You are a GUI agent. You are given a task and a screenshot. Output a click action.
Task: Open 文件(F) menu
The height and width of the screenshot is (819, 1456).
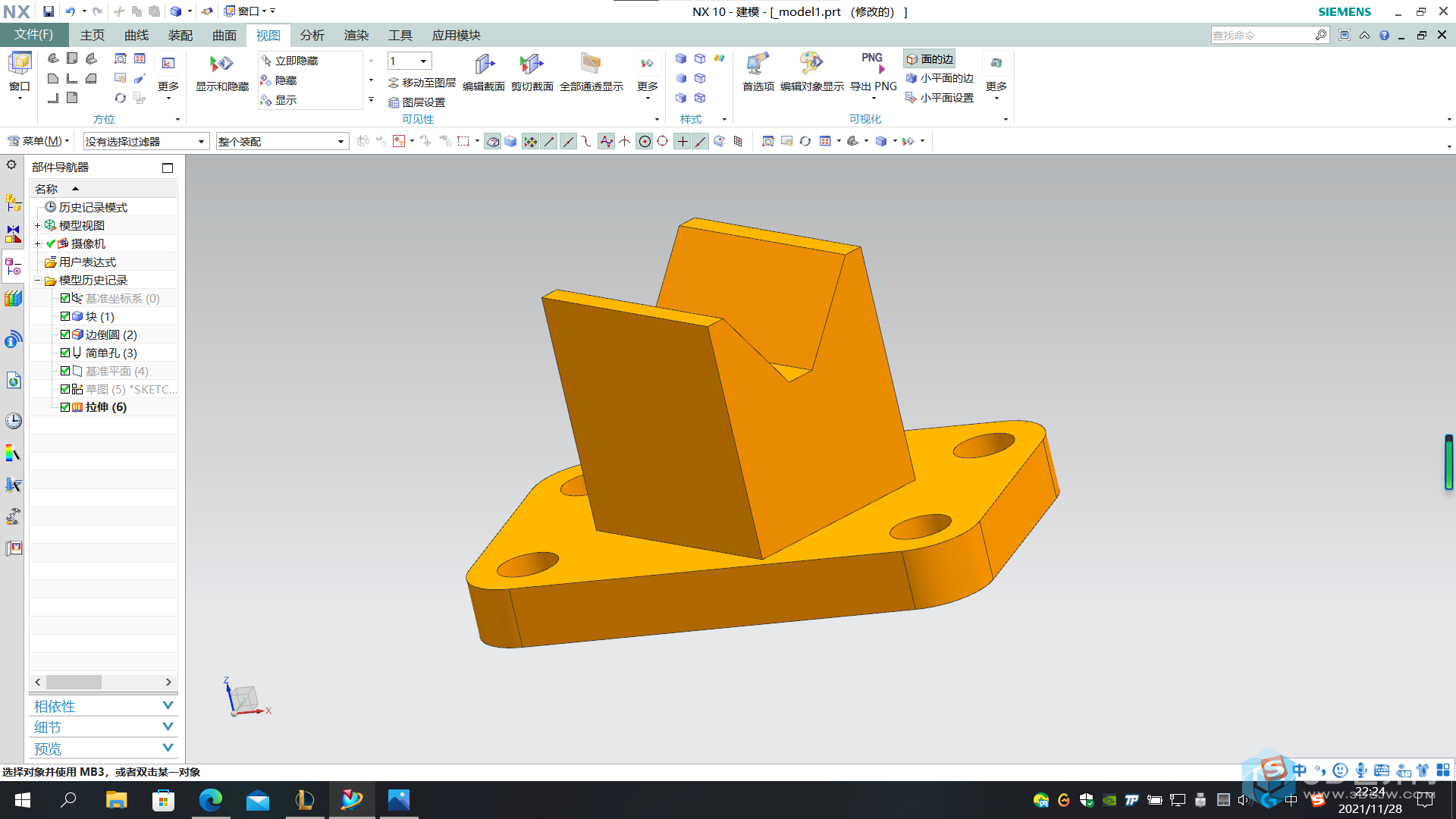pyautogui.click(x=34, y=35)
